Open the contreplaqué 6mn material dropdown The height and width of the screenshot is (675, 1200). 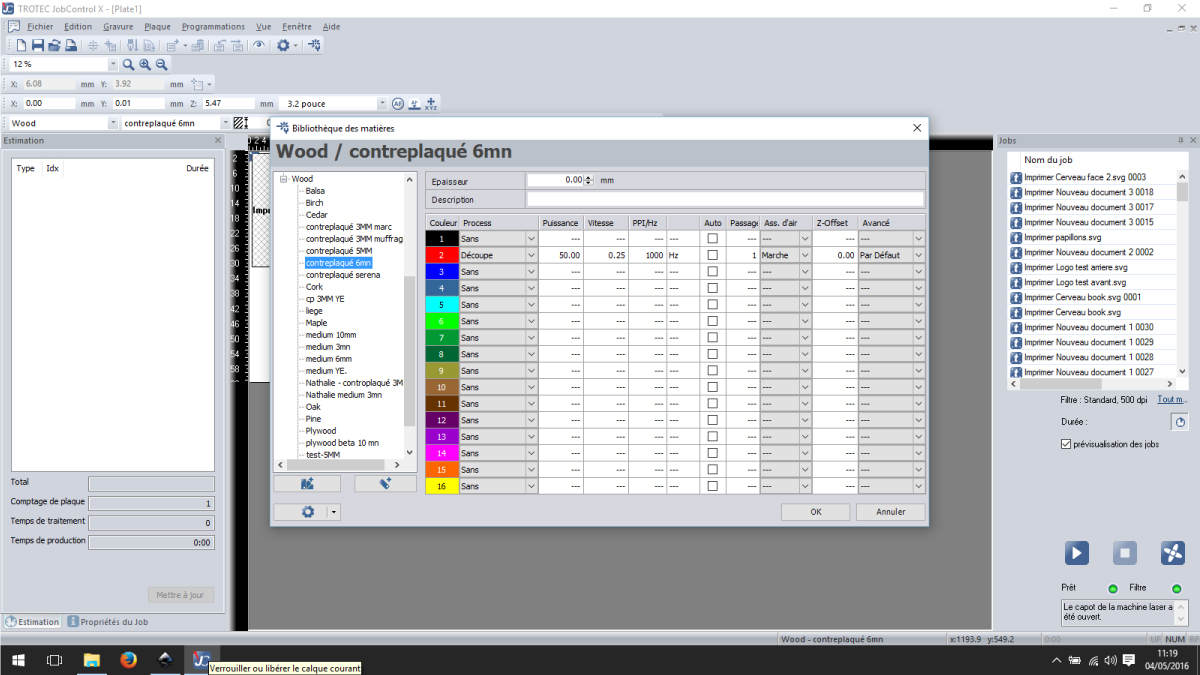click(224, 123)
